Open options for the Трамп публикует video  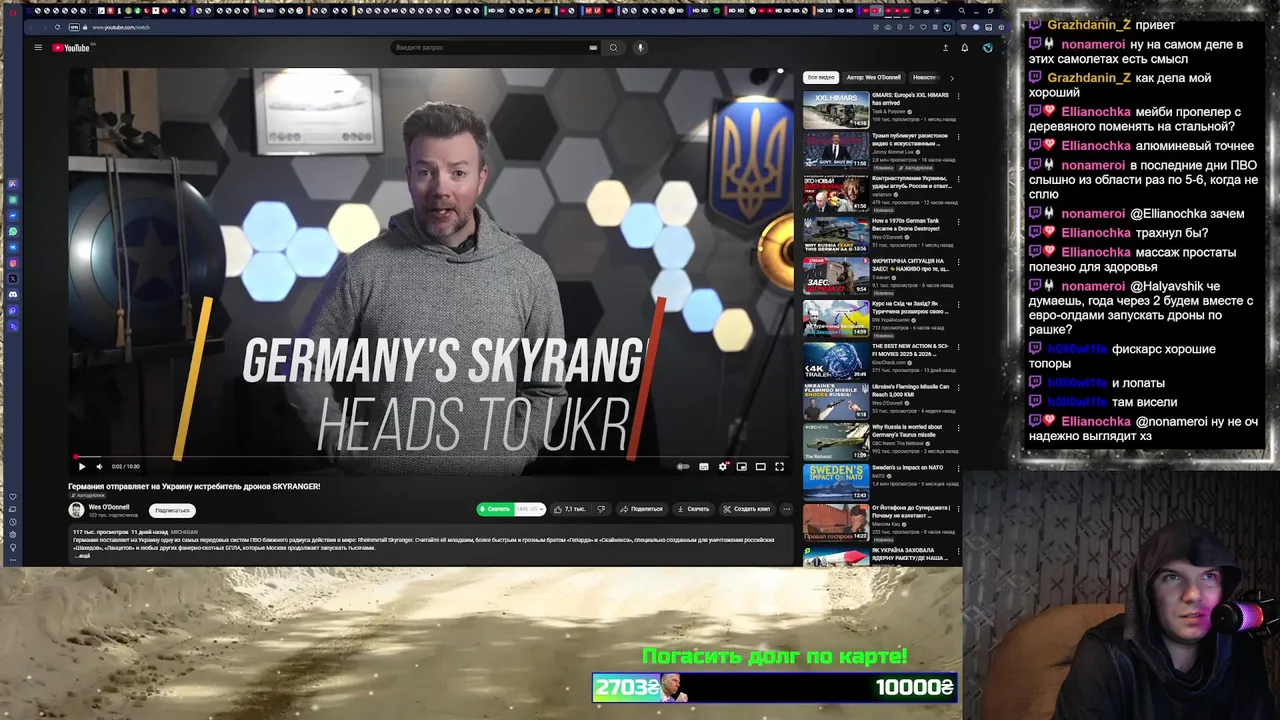(958, 138)
